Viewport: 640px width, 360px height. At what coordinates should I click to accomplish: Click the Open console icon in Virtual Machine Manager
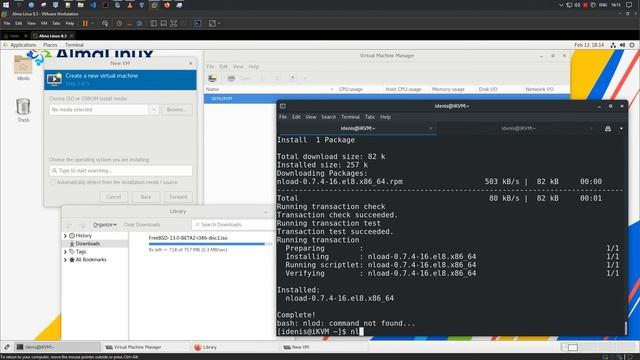click(x=240, y=78)
